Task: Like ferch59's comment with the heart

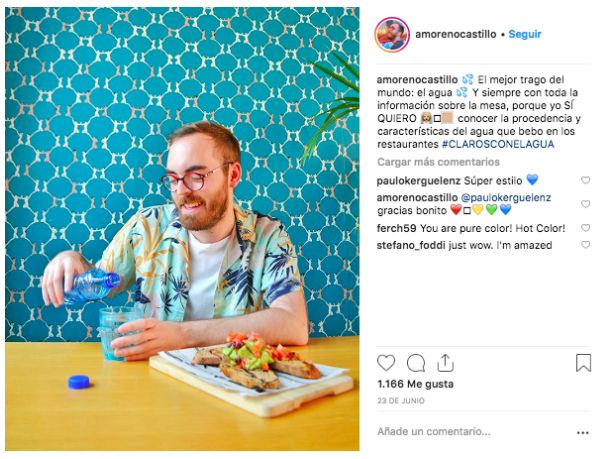Action: coord(585,228)
